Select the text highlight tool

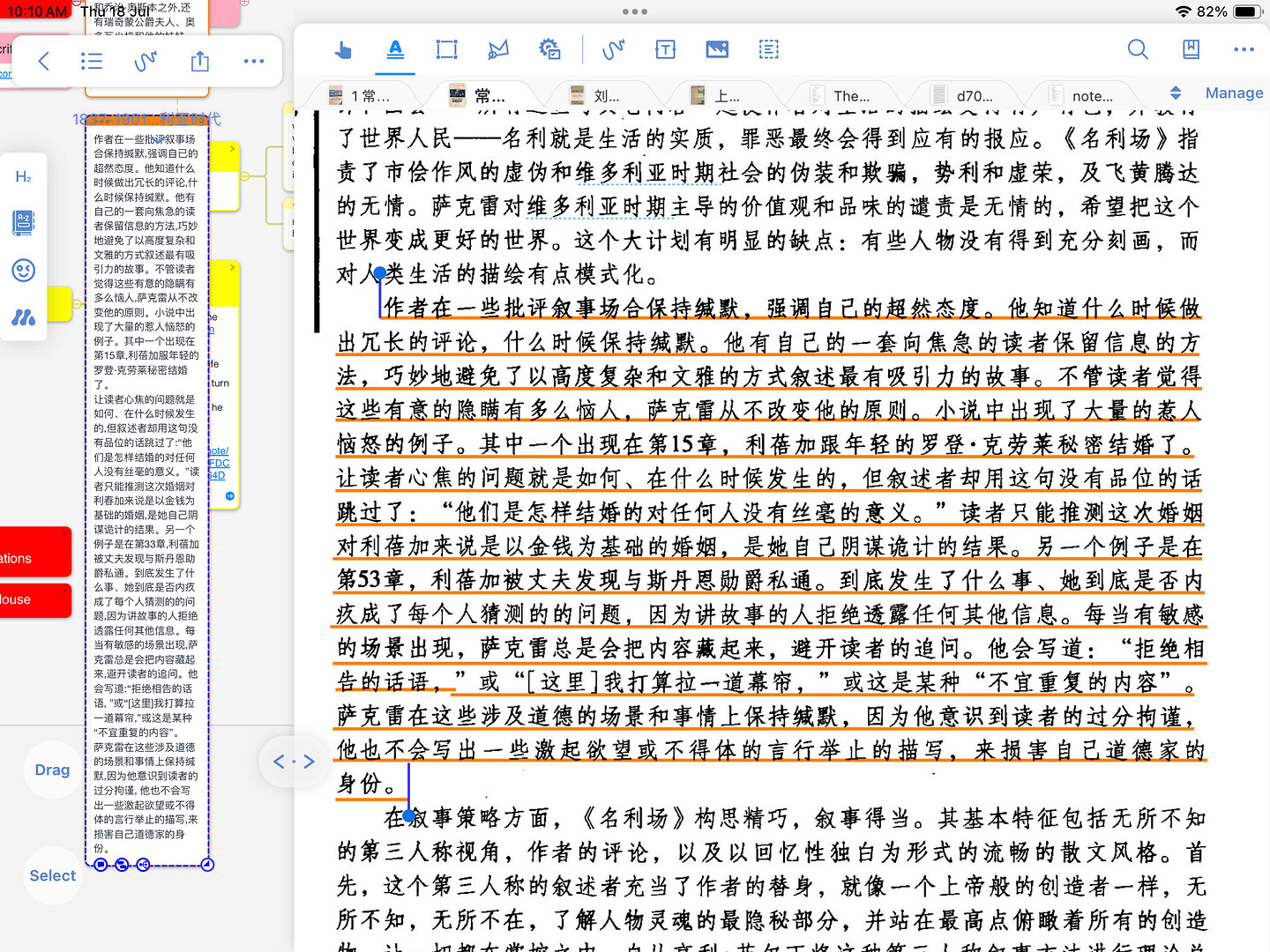(x=395, y=49)
